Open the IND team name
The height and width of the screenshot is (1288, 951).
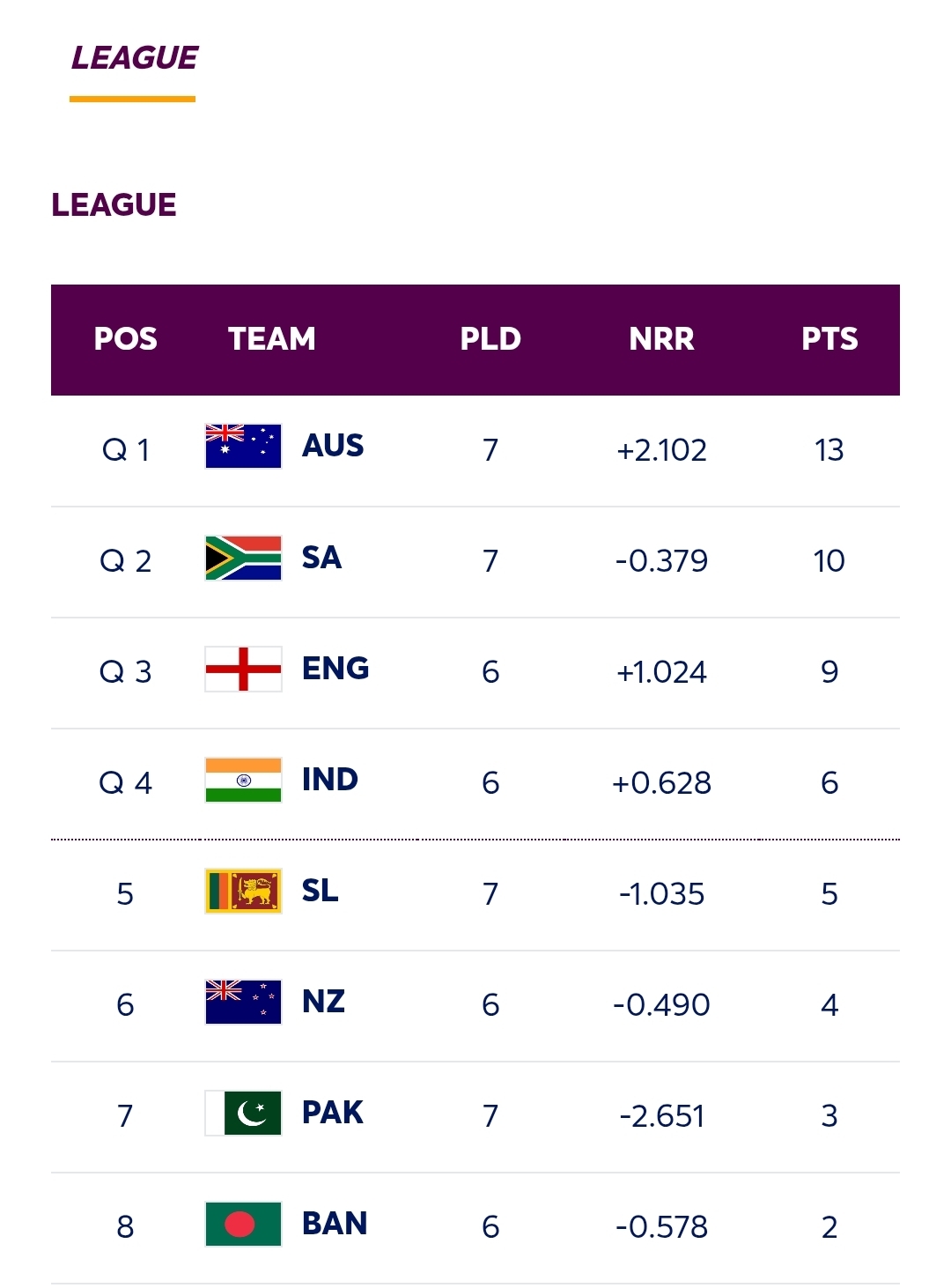330,780
